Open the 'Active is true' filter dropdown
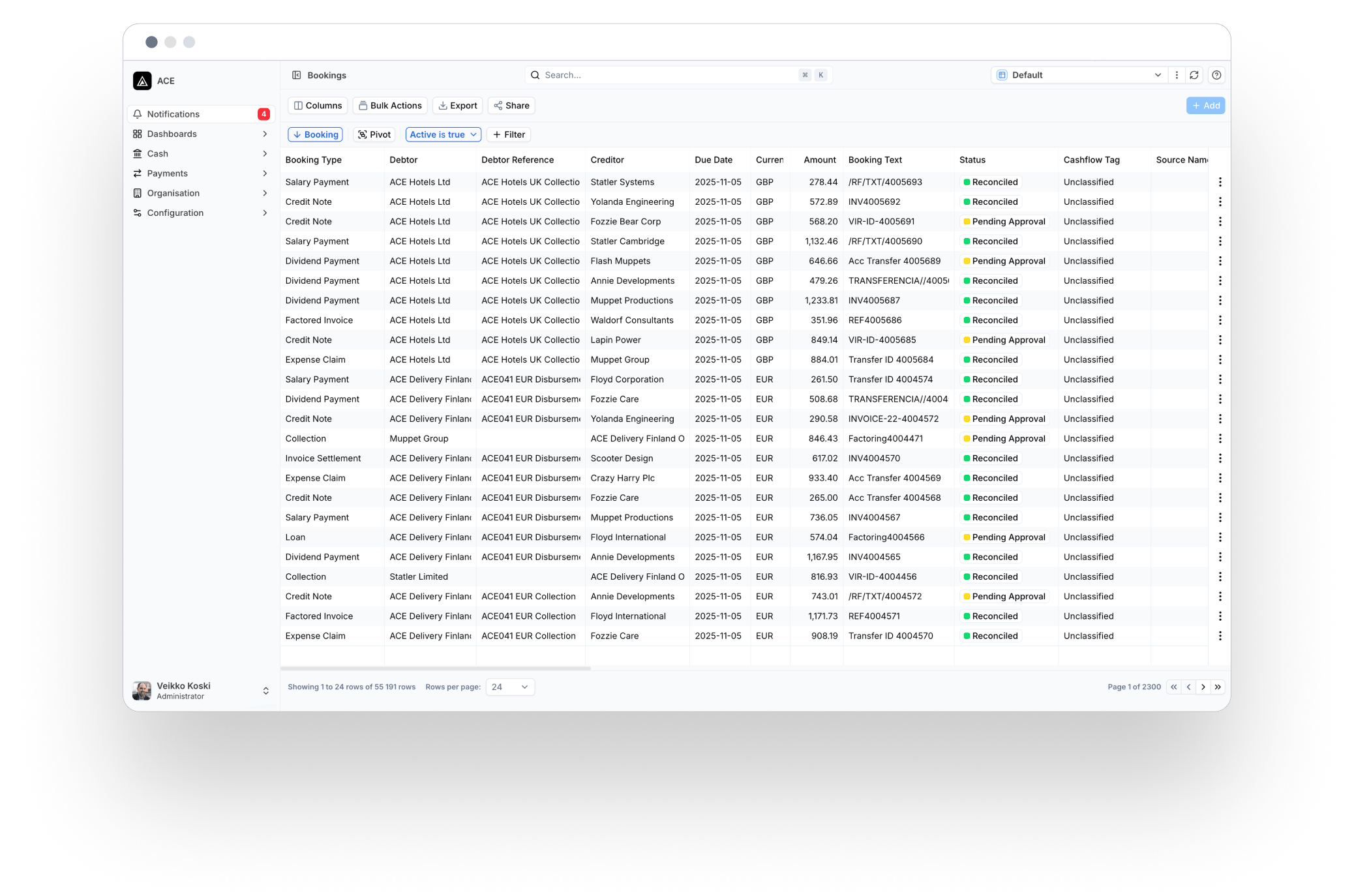The width and height of the screenshot is (1354, 896). [443, 134]
